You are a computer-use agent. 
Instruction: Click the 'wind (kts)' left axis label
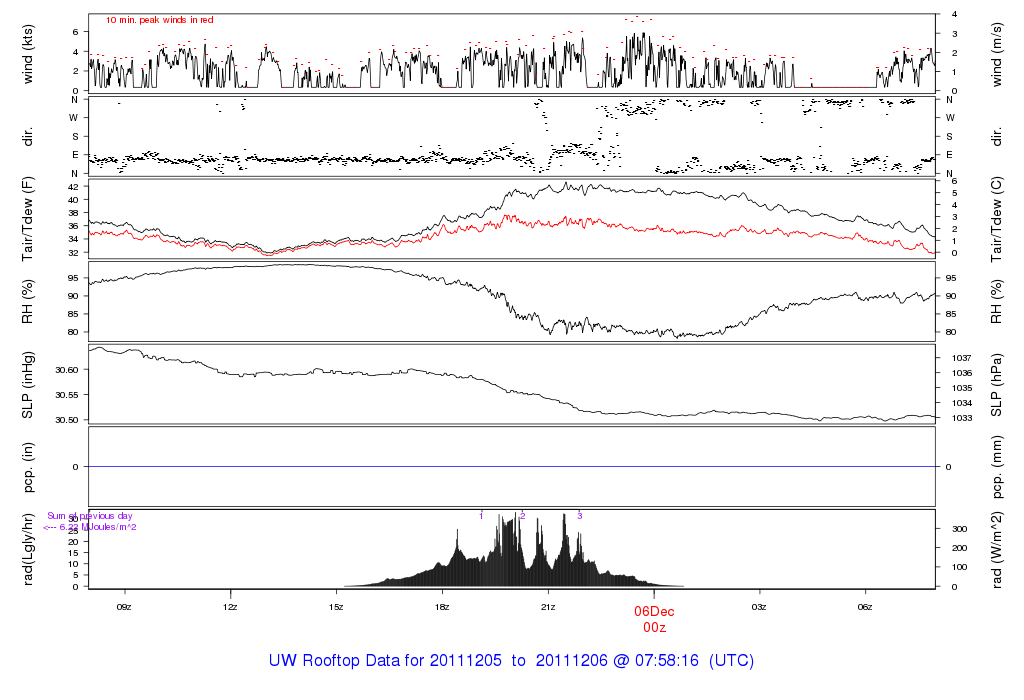28,53
